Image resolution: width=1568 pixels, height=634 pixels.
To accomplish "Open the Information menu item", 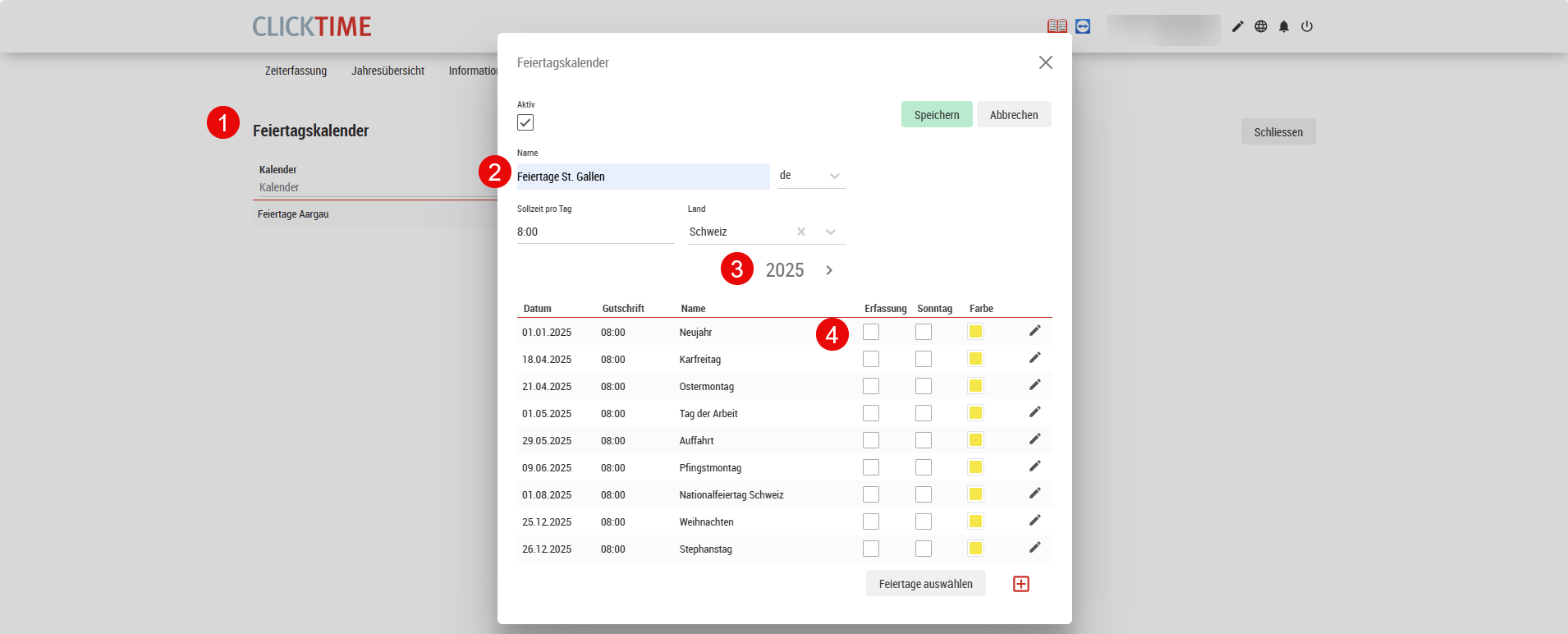I will (473, 71).
